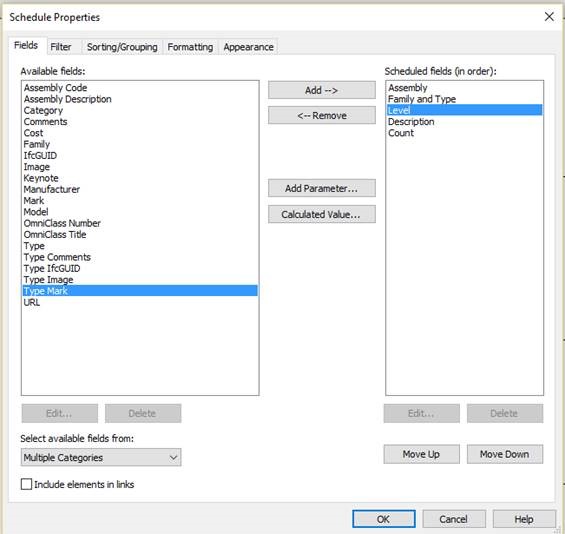Click the Add --> button
The height and width of the screenshot is (534, 565).
[321, 90]
